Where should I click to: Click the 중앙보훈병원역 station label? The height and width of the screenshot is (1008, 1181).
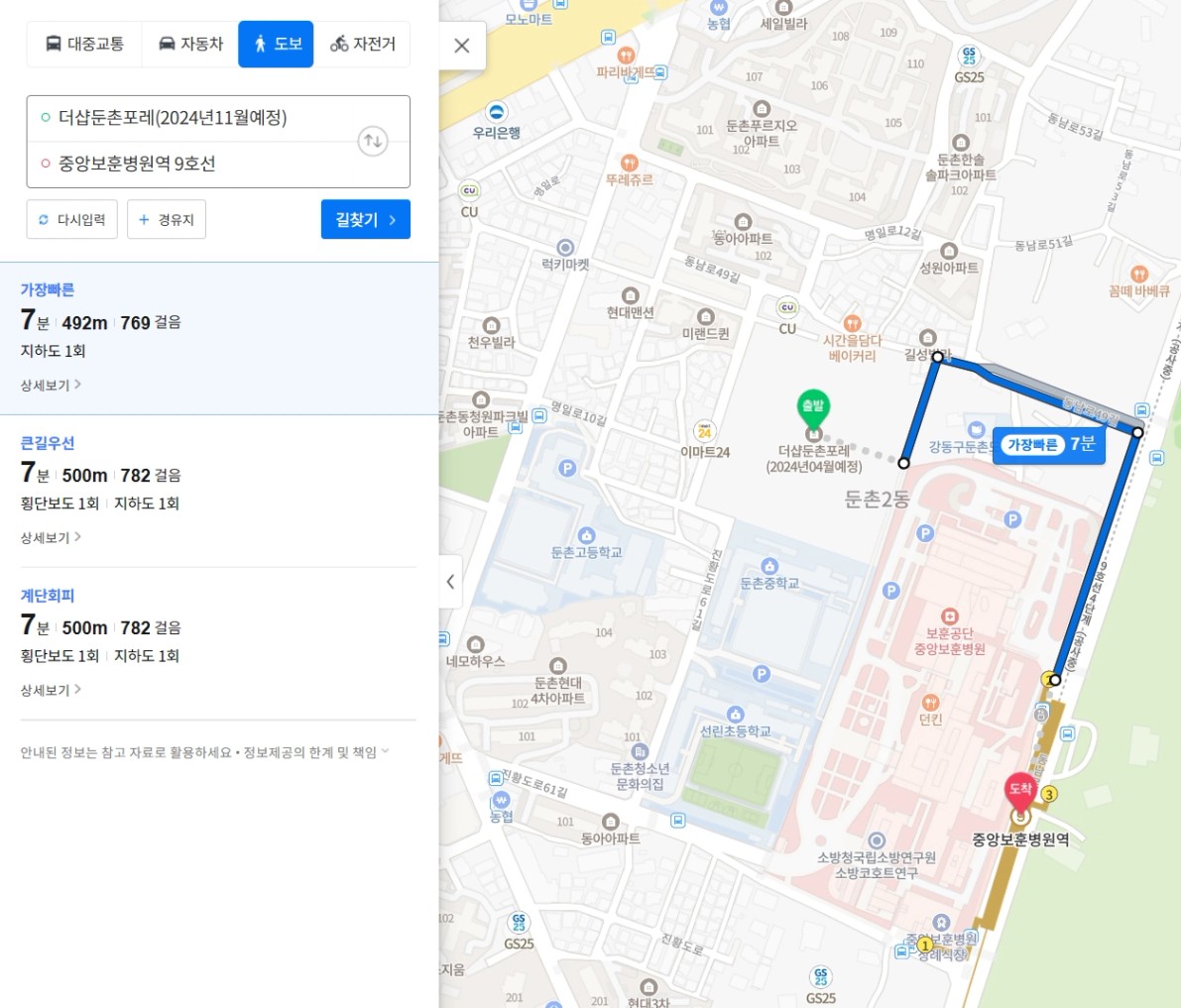tap(1020, 840)
